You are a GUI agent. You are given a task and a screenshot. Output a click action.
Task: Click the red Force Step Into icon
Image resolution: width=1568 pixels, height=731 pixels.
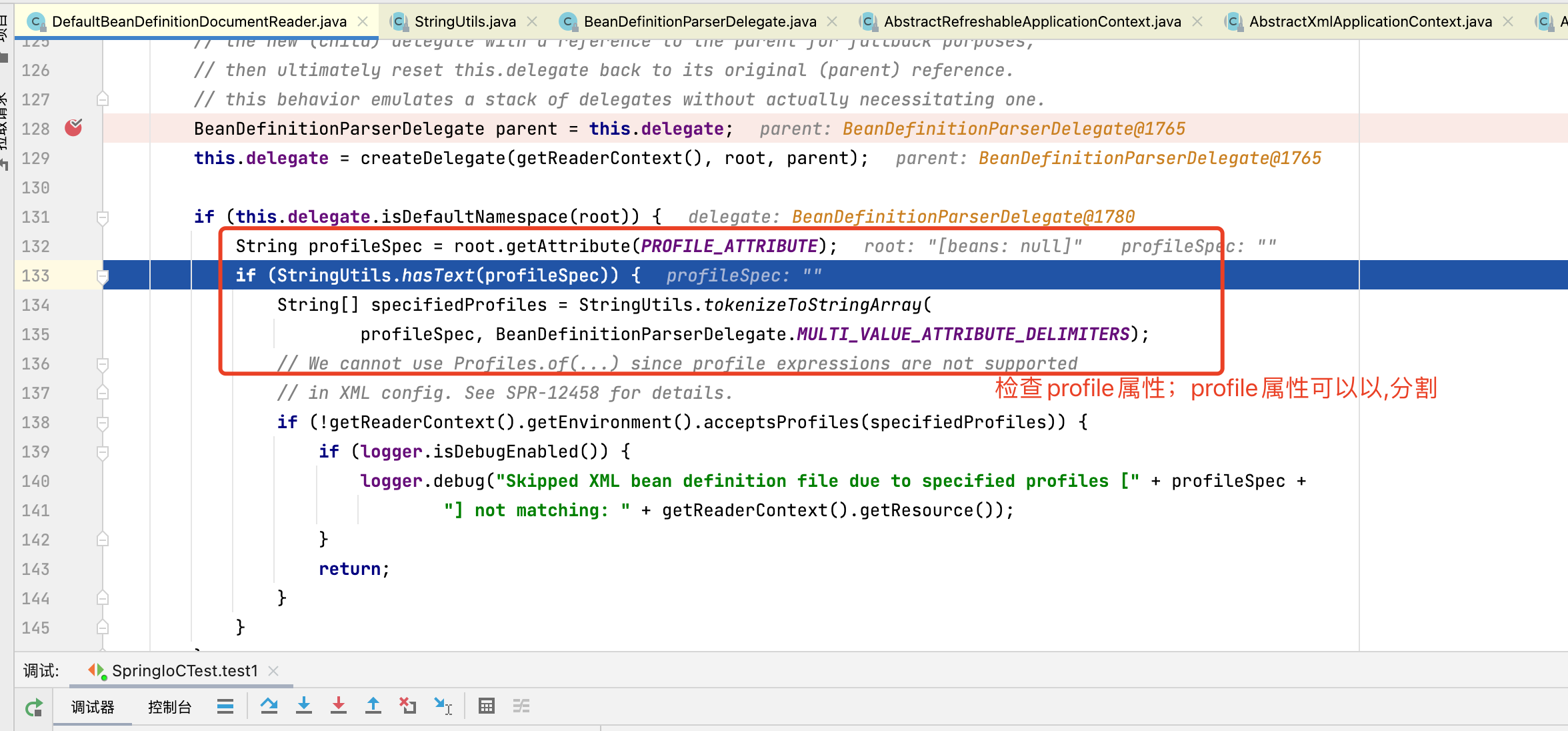(x=339, y=706)
